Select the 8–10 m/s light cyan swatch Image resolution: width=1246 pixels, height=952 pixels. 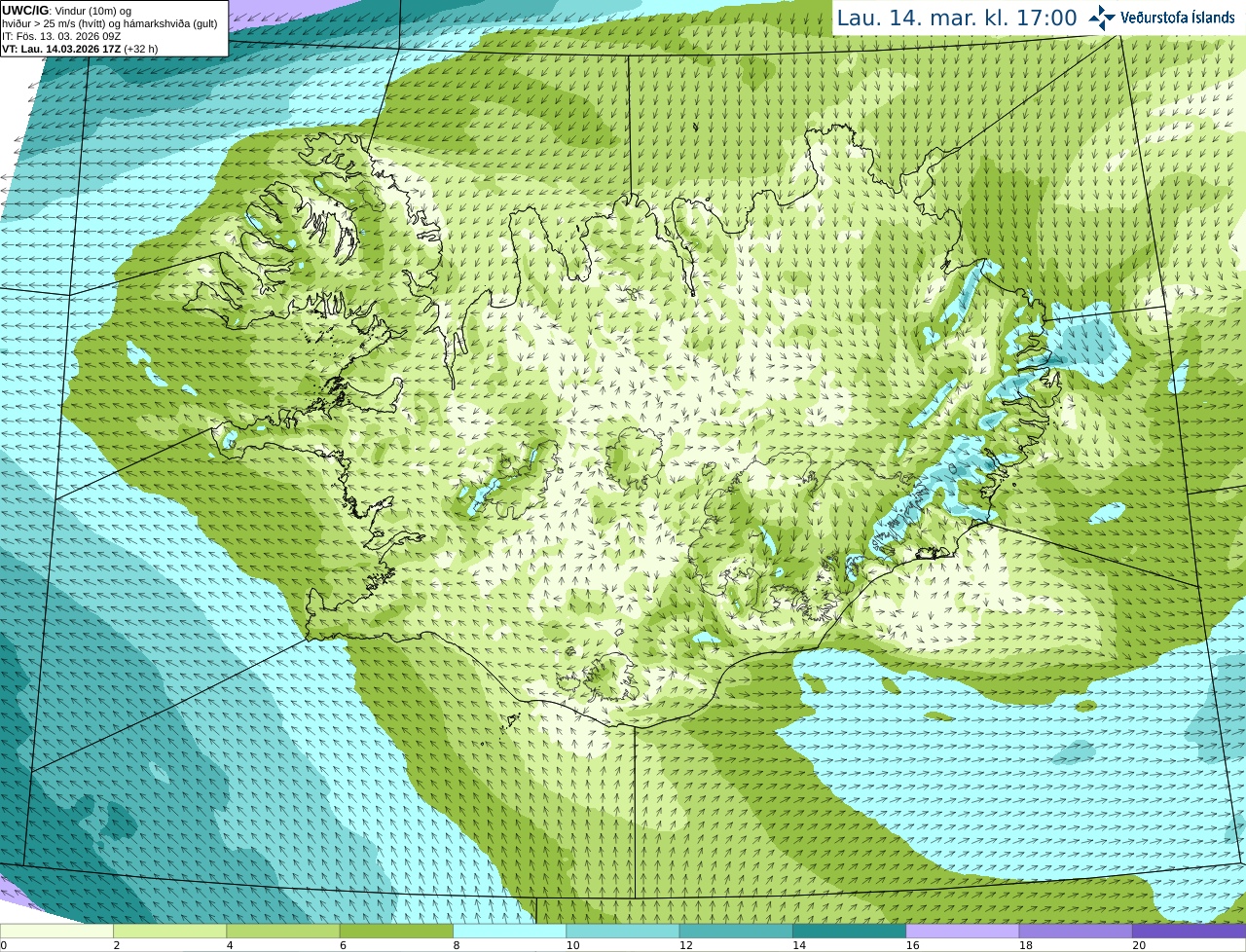(509, 931)
